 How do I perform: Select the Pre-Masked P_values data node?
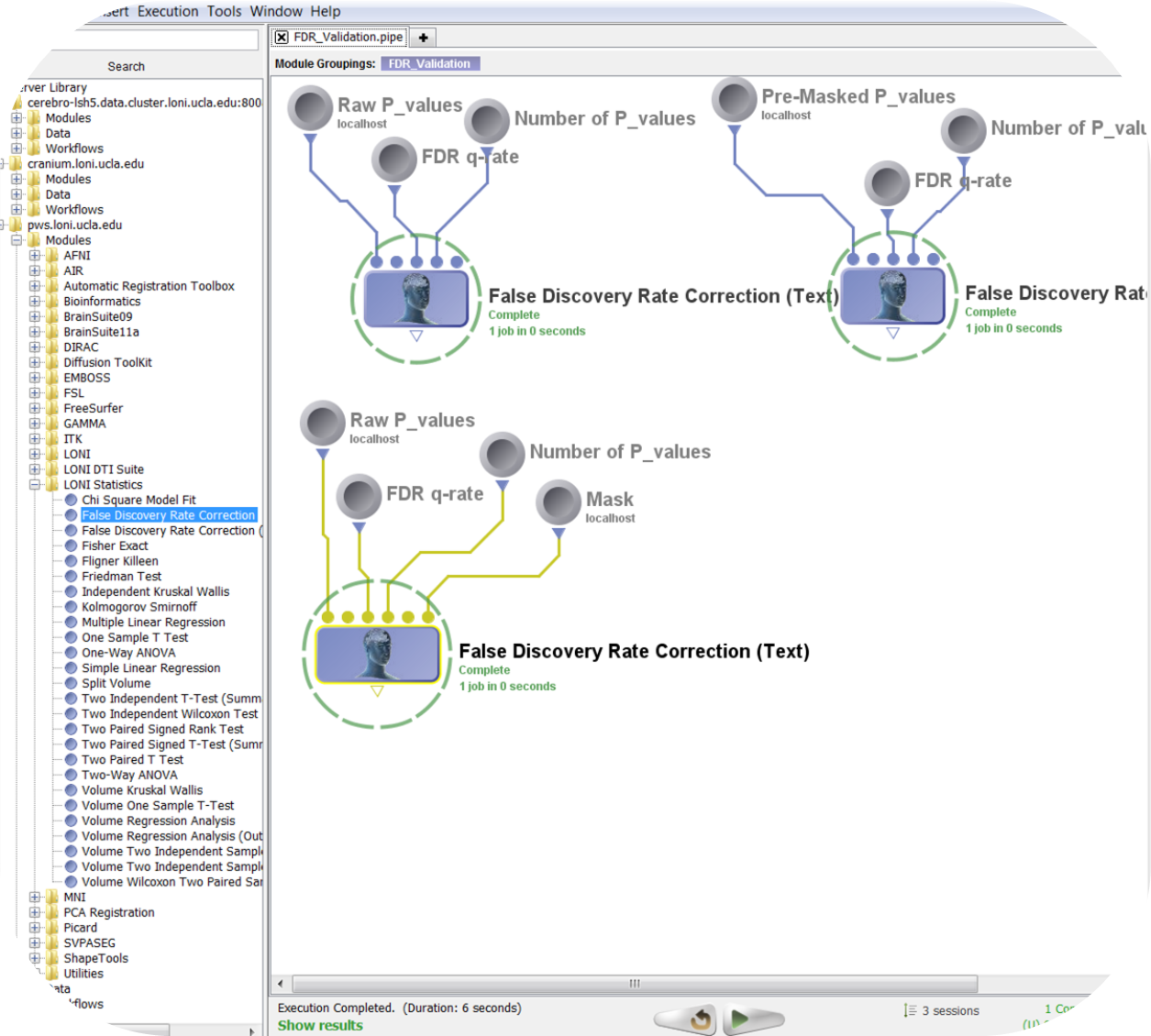[x=734, y=99]
